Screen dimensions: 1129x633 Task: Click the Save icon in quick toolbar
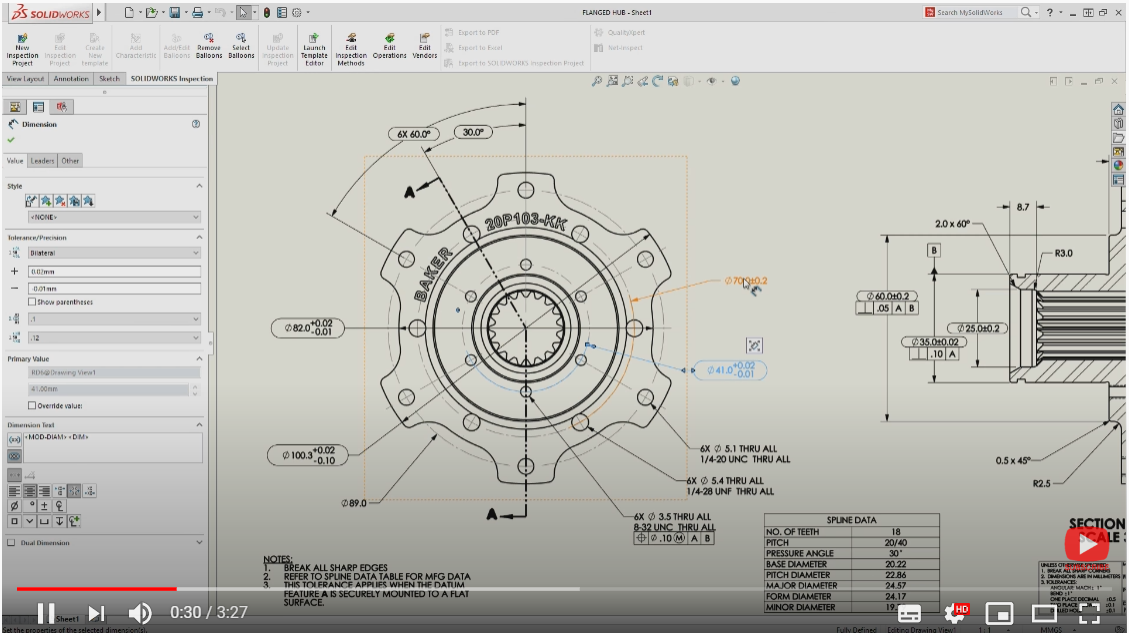pos(174,12)
